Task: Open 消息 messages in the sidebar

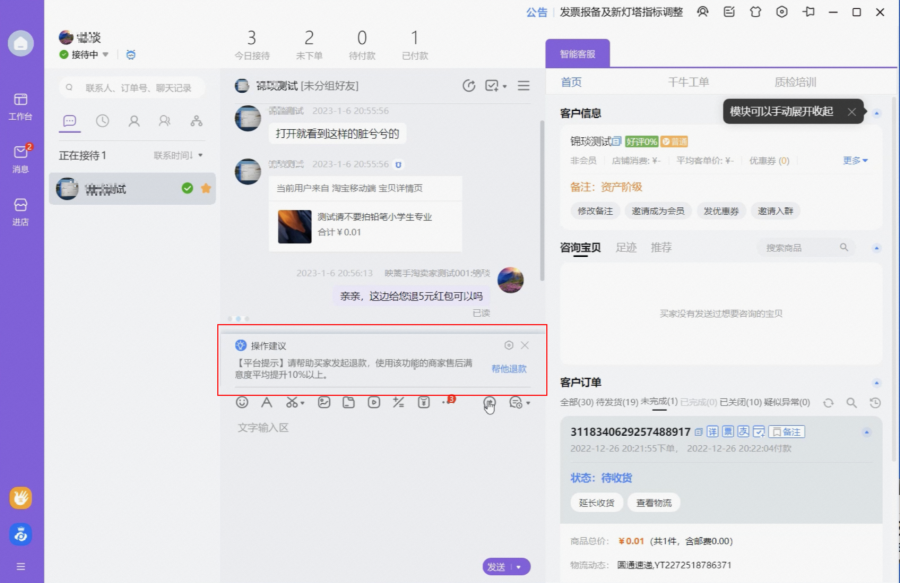Action: [20, 159]
